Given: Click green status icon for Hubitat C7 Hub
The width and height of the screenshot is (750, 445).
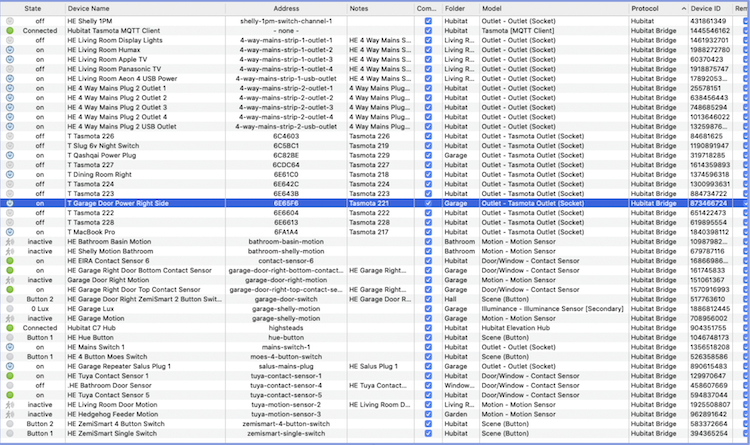Looking at the screenshot, I should tap(10, 328).
